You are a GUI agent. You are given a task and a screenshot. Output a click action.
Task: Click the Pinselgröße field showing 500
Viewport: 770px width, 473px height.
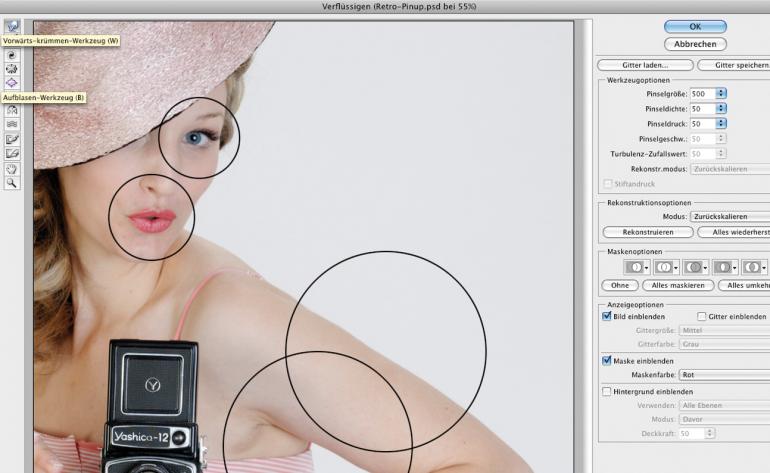click(703, 93)
